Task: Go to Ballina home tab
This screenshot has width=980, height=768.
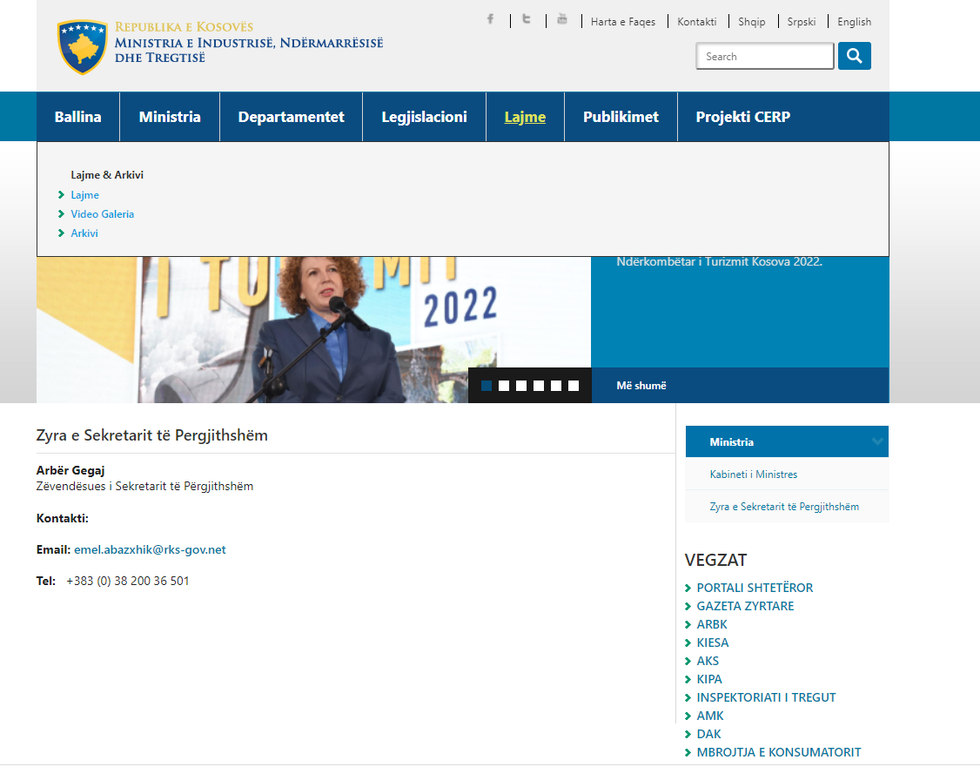Action: point(78,117)
